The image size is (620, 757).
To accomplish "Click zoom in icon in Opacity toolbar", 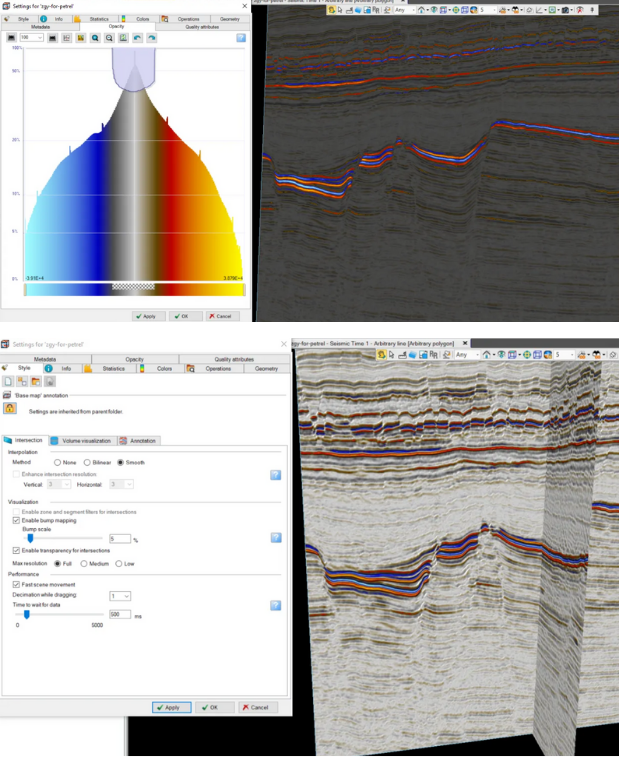I will click(x=95, y=38).
